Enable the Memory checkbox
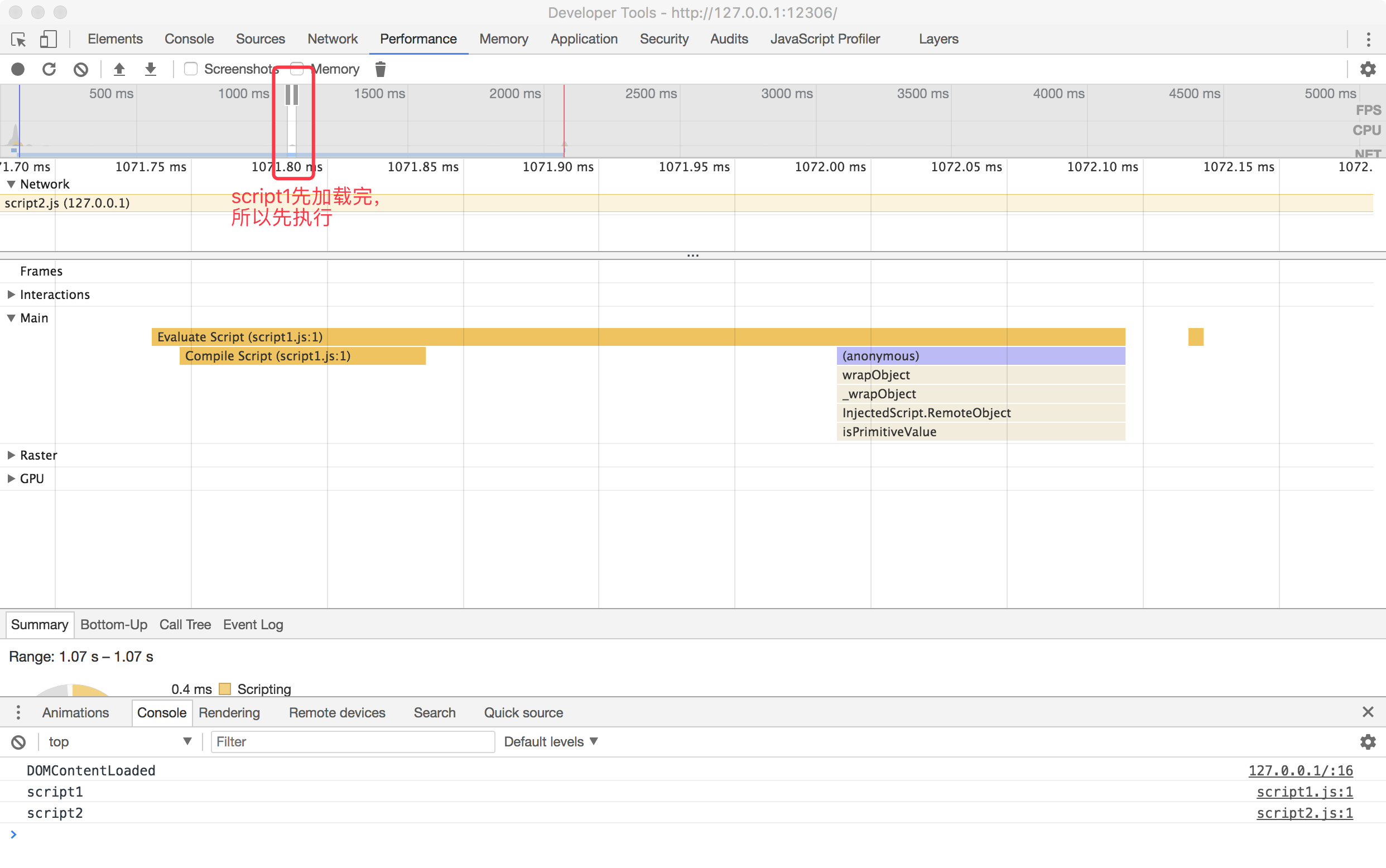Image resolution: width=1386 pixels, height=868 pixels. [297, 70]
